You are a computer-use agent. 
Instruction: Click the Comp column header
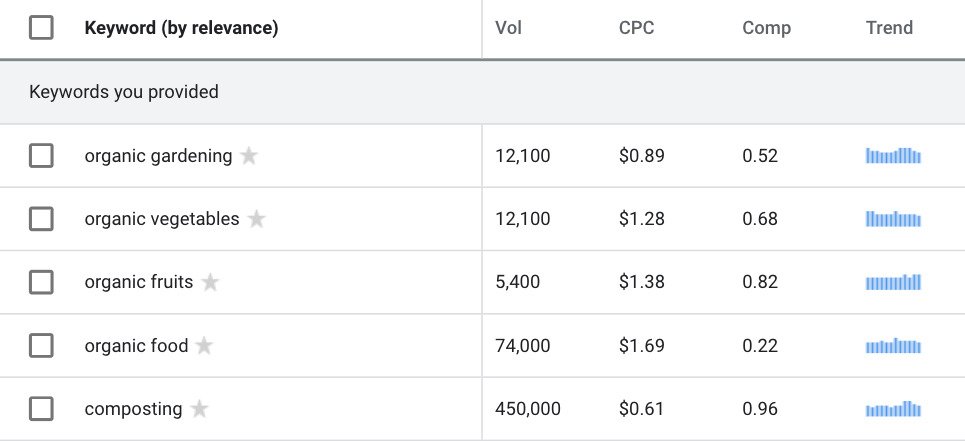click(x=767, y=28)
